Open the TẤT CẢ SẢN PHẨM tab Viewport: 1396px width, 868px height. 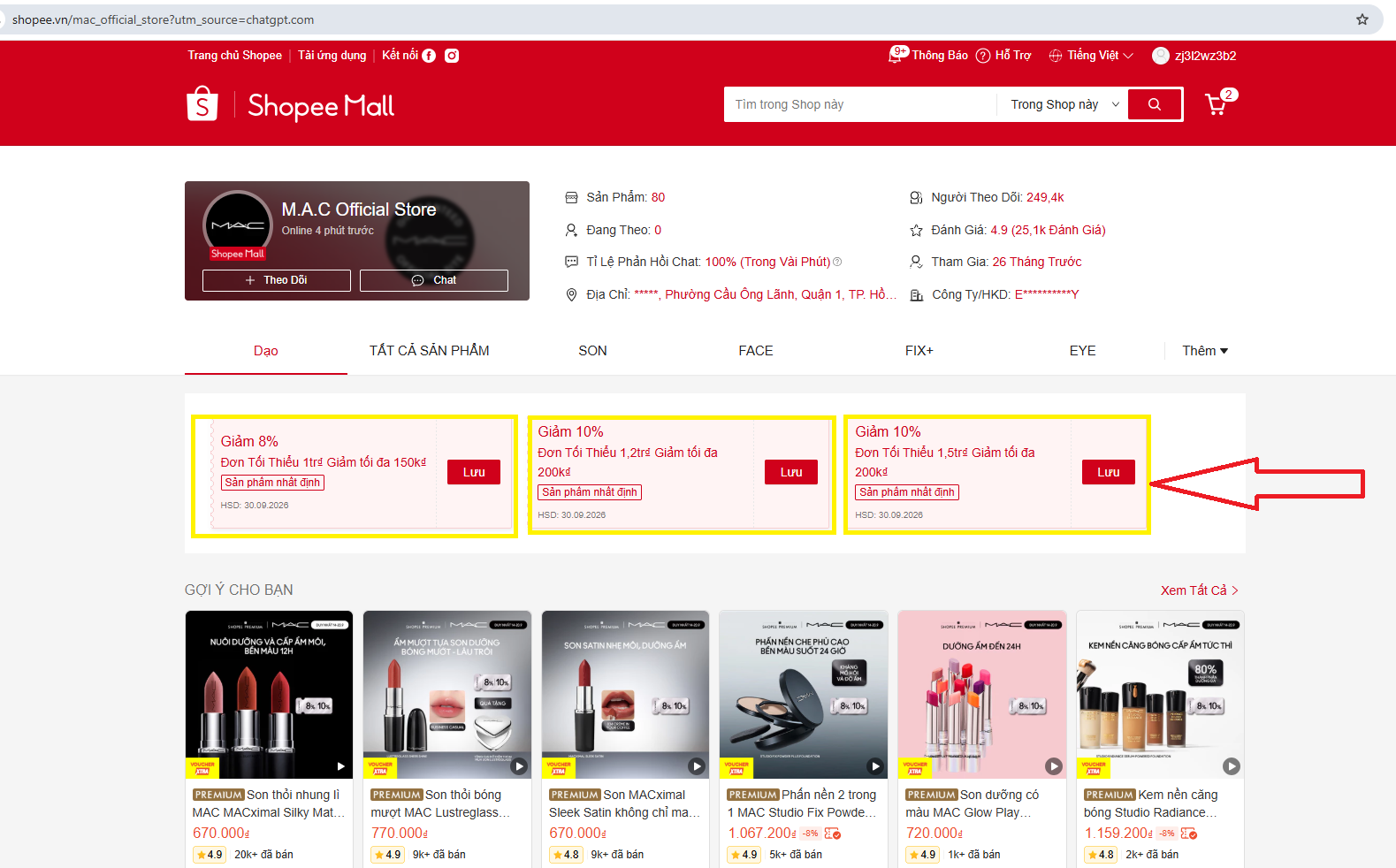(x=429, y=351)
